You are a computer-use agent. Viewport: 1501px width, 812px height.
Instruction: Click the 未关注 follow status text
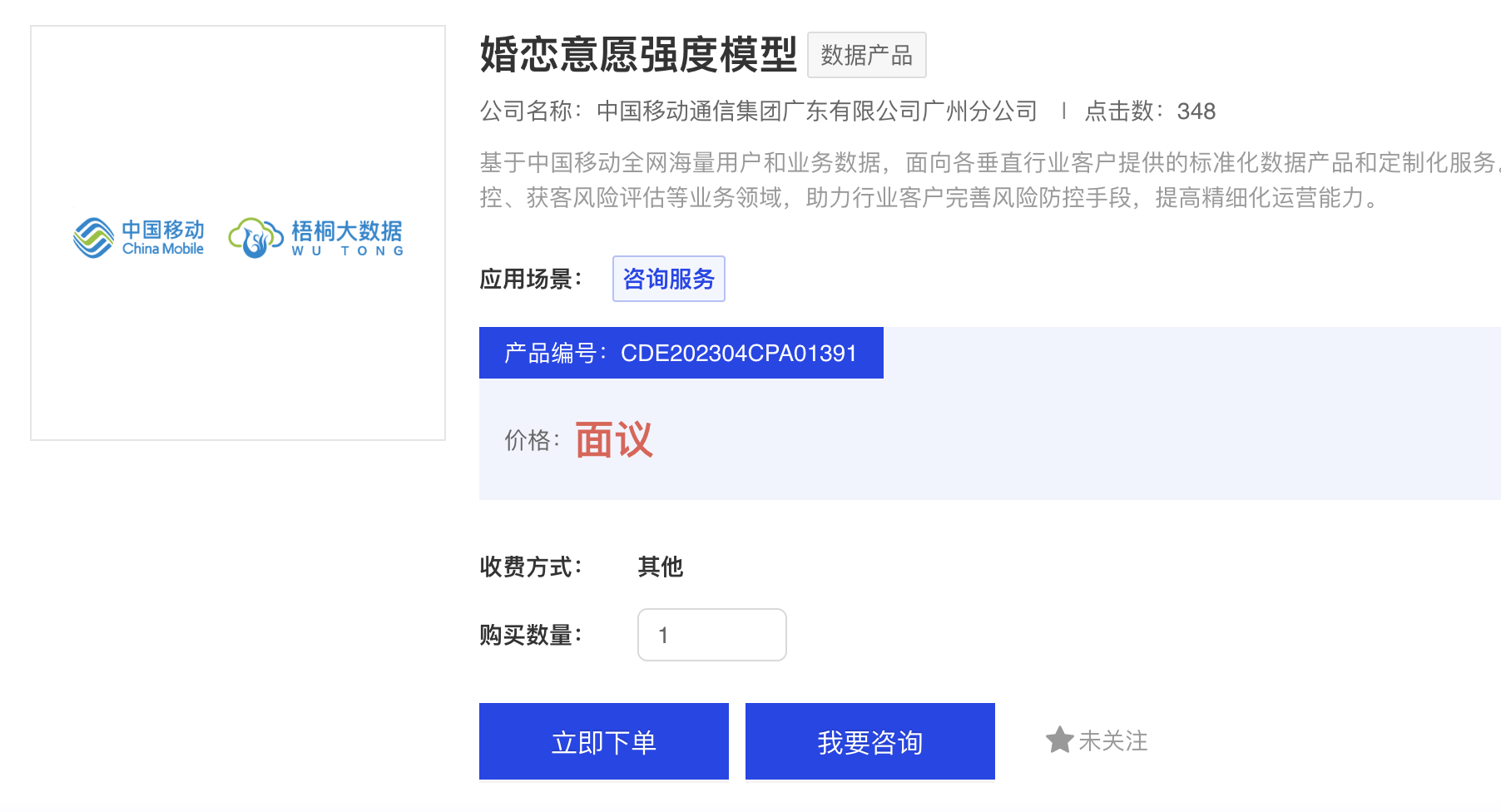[1112, 740]
